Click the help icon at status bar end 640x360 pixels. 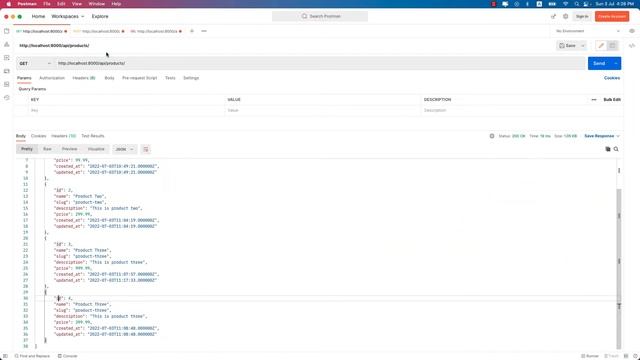(x=635, y=356)
